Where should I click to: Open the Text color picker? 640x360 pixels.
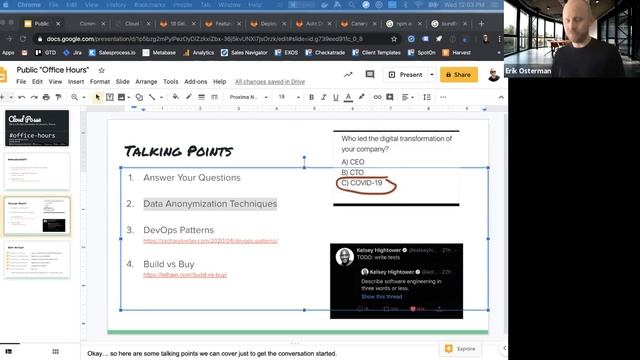(x=348, y=97)
